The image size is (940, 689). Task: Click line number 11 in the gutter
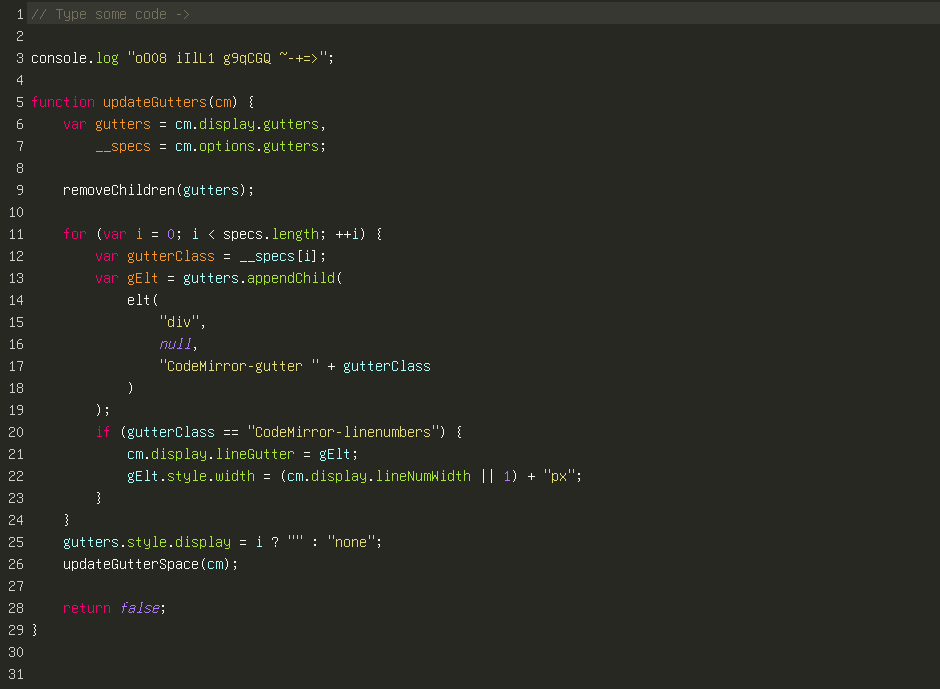16,234
